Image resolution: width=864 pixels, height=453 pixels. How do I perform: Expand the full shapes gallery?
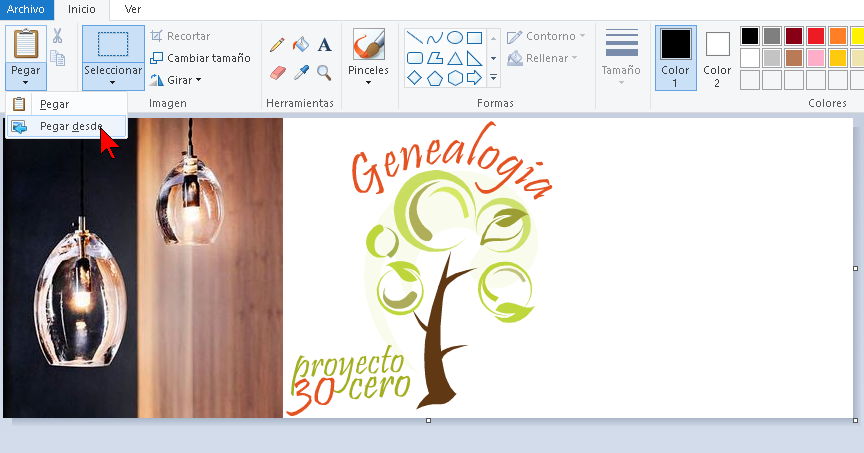click(x=494, y=78)
